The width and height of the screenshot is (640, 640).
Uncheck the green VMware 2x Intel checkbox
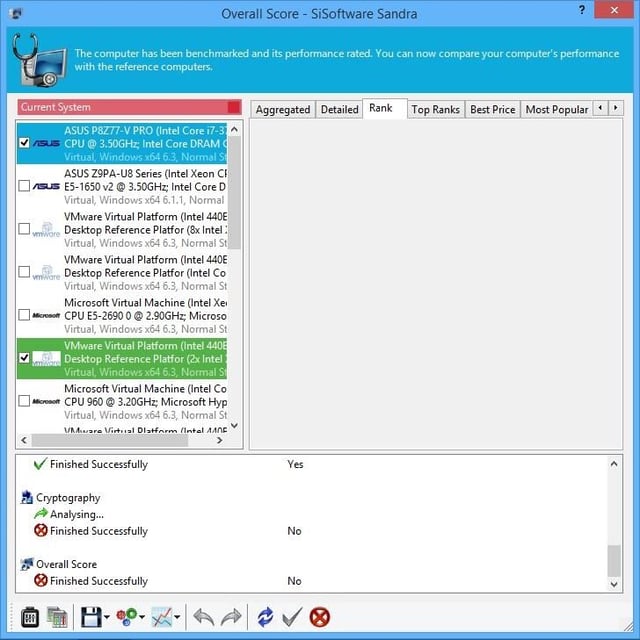24,358
